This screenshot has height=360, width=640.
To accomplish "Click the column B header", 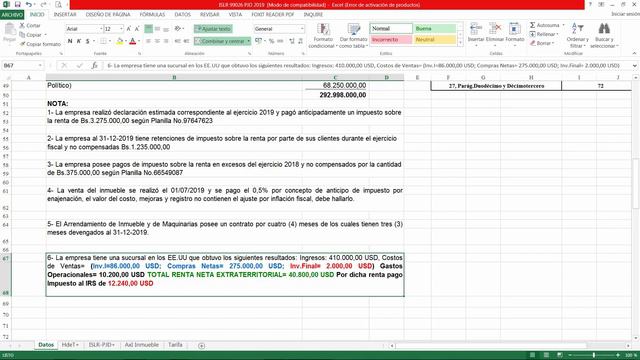I will pos(174,77).
